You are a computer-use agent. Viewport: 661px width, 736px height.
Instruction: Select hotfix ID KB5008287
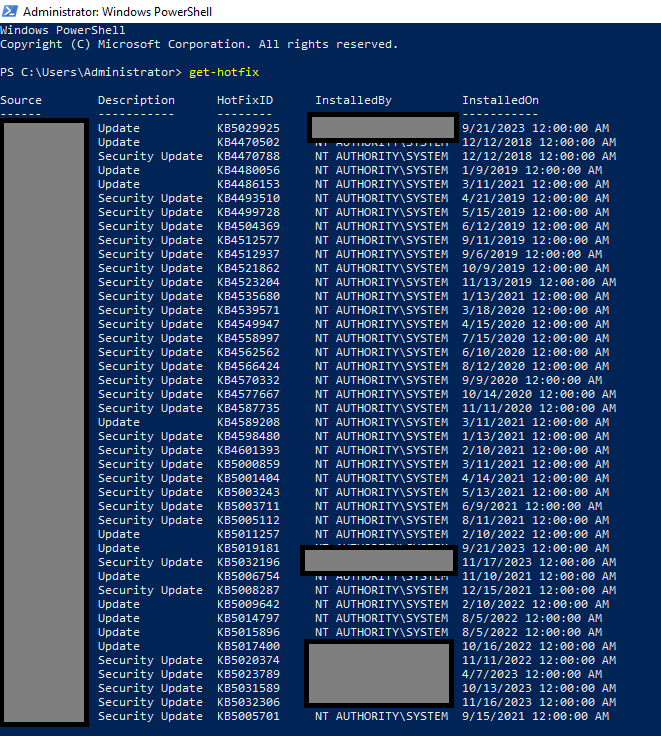(x=248, y=590)
